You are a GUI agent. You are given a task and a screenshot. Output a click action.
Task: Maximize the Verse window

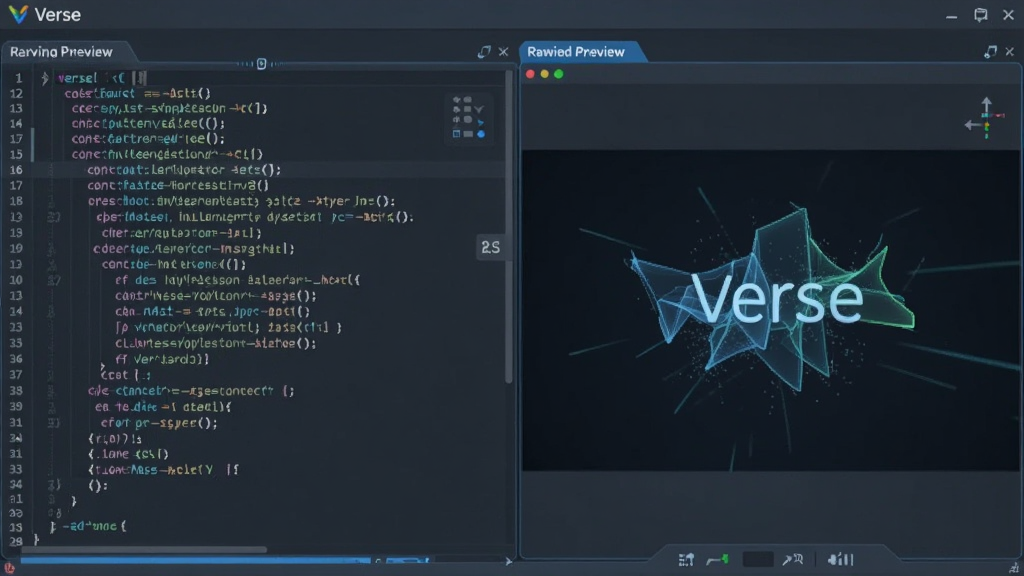pyautogui.click(x=980, y=14)
